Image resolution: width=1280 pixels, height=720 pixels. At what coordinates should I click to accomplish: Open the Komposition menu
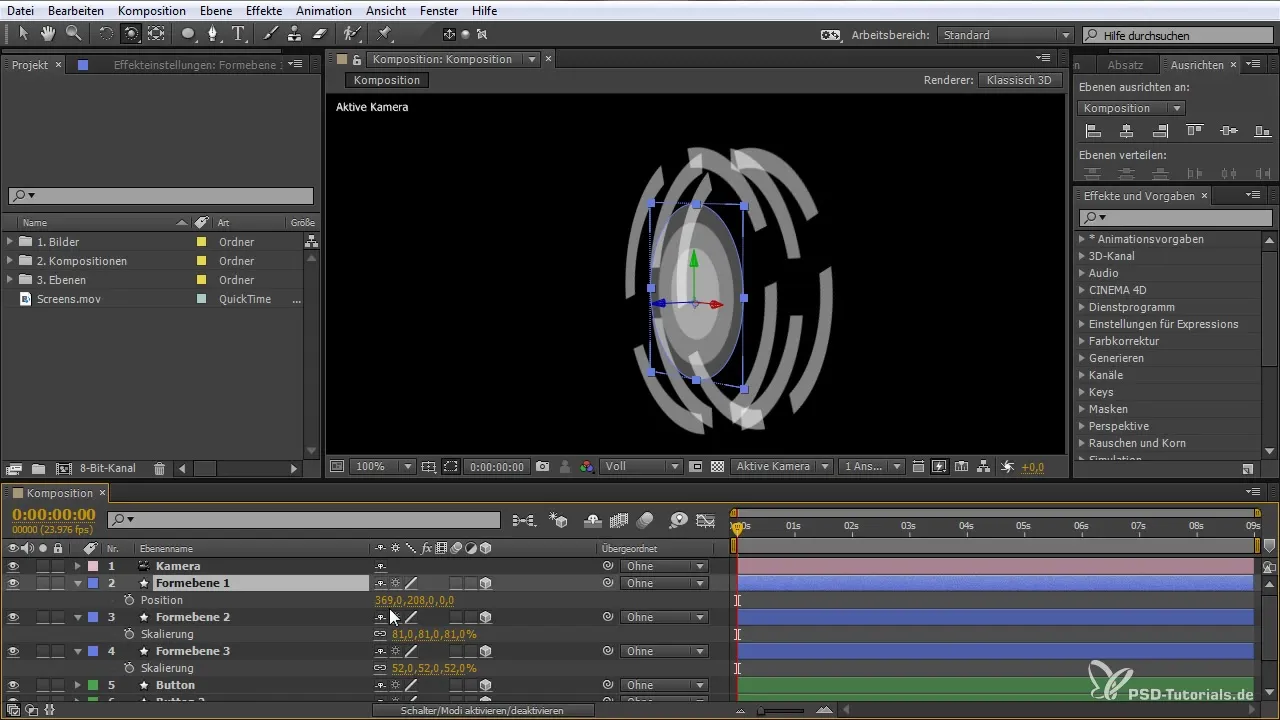tap(151, 11)
